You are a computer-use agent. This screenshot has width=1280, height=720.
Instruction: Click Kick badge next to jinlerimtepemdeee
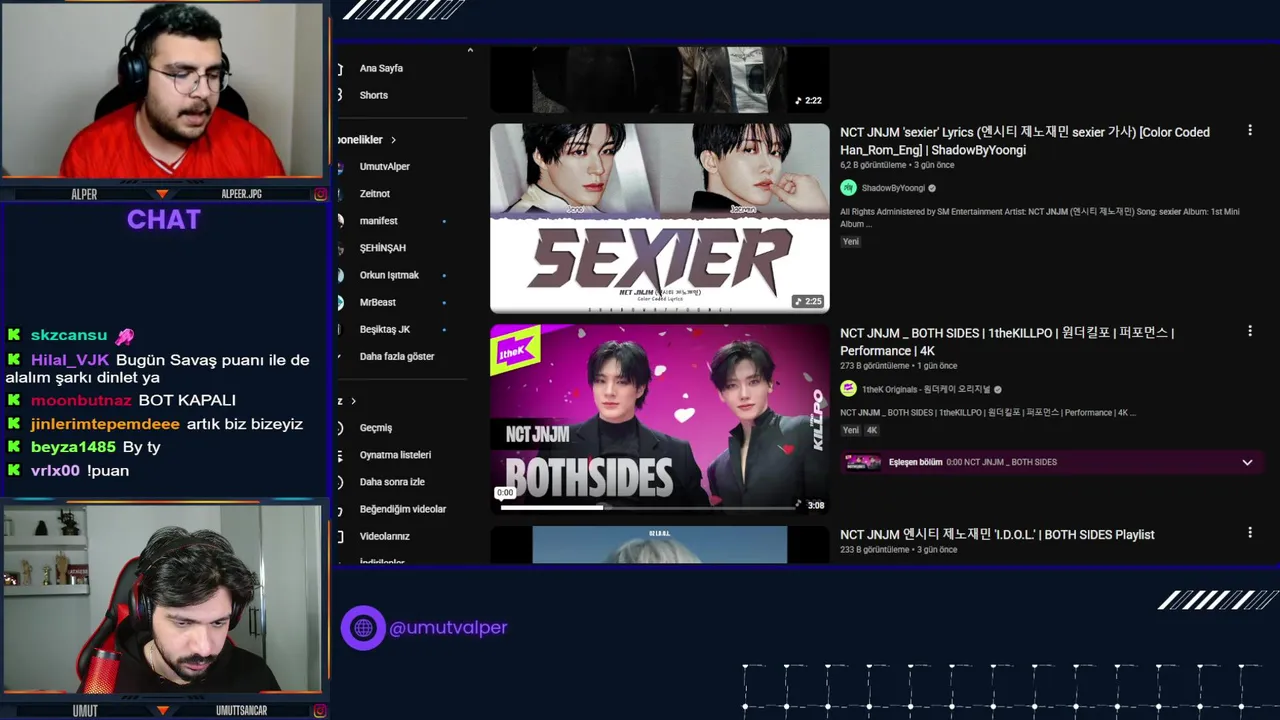pos(14,424)
